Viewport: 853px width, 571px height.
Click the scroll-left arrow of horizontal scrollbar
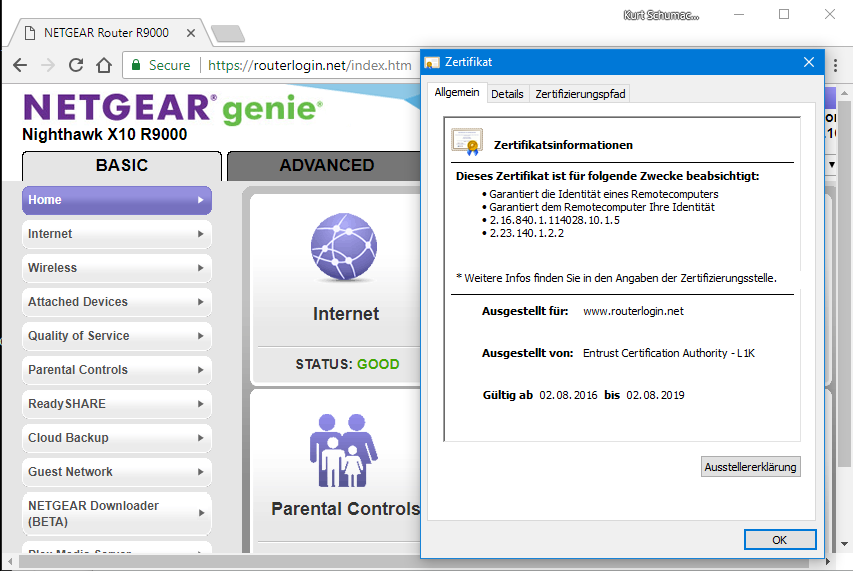pyautogui.click(x=10, y=561)
